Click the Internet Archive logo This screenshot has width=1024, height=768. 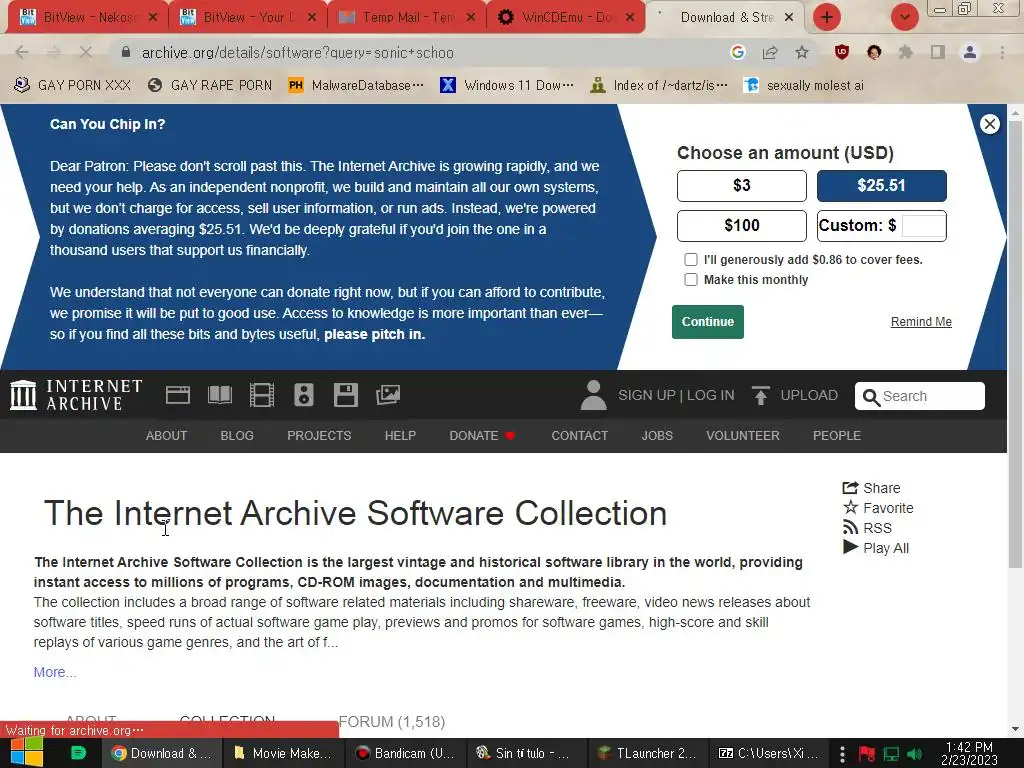pyautogui.click(x=76, y=395)
